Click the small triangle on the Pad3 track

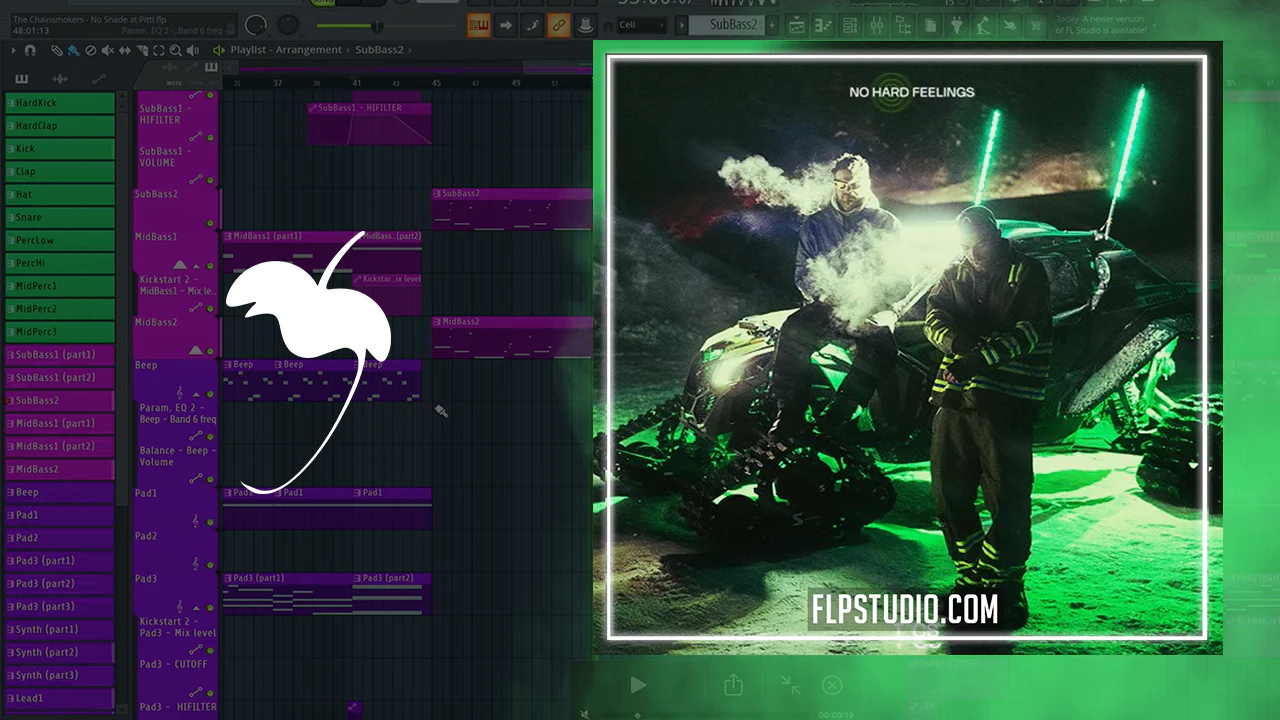(x=196, y=607)
